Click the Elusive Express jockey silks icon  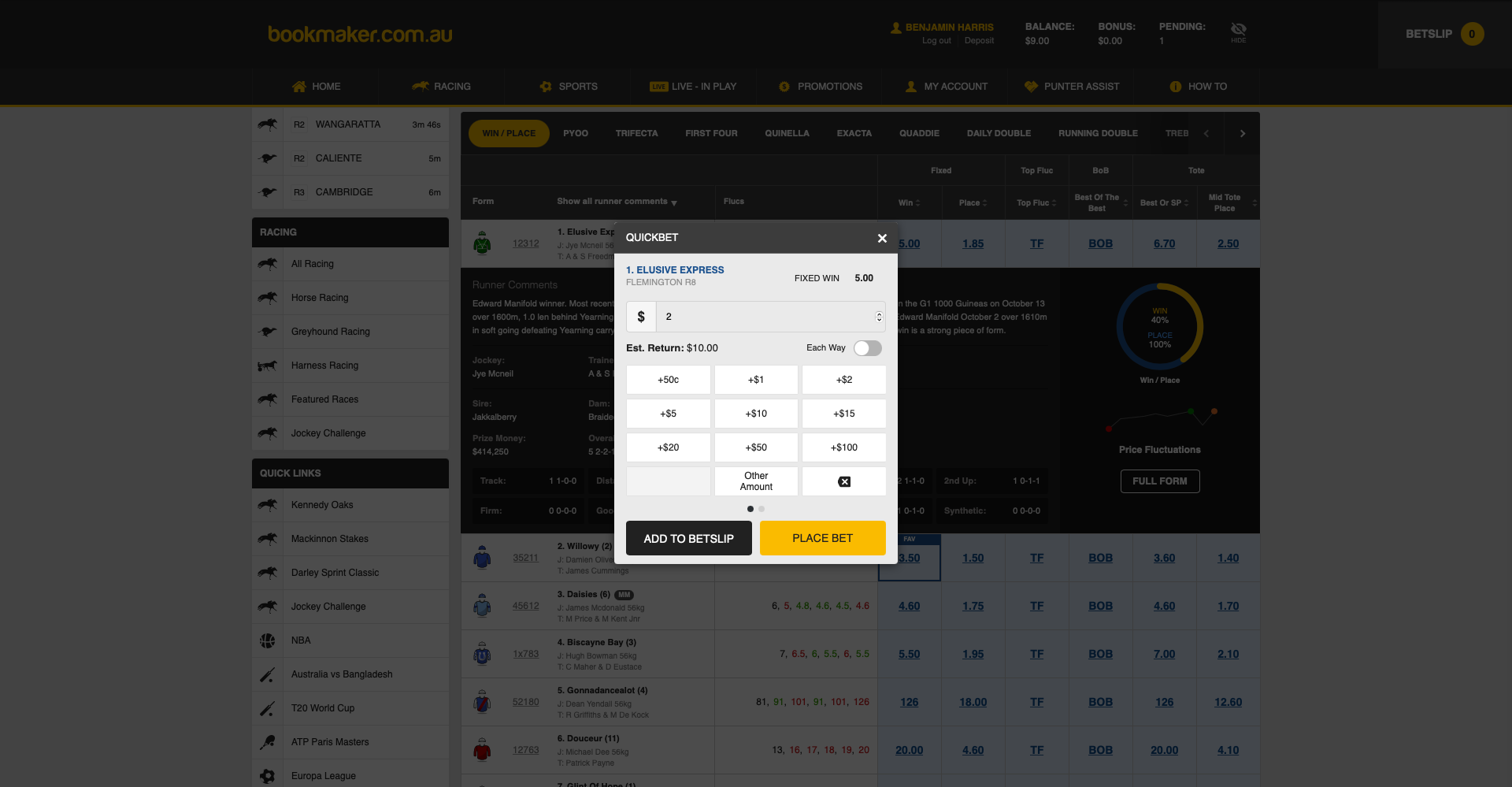click(482, 243)
